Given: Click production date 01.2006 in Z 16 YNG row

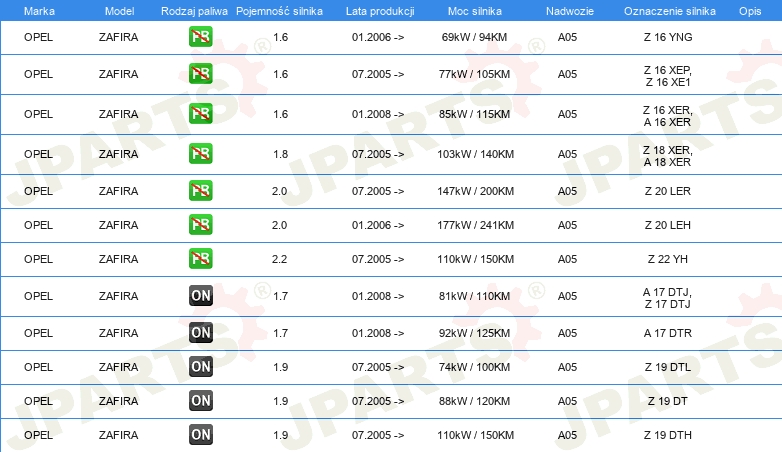Looking at the screenshot, I should pyautogui.click(x=378, y=37).
